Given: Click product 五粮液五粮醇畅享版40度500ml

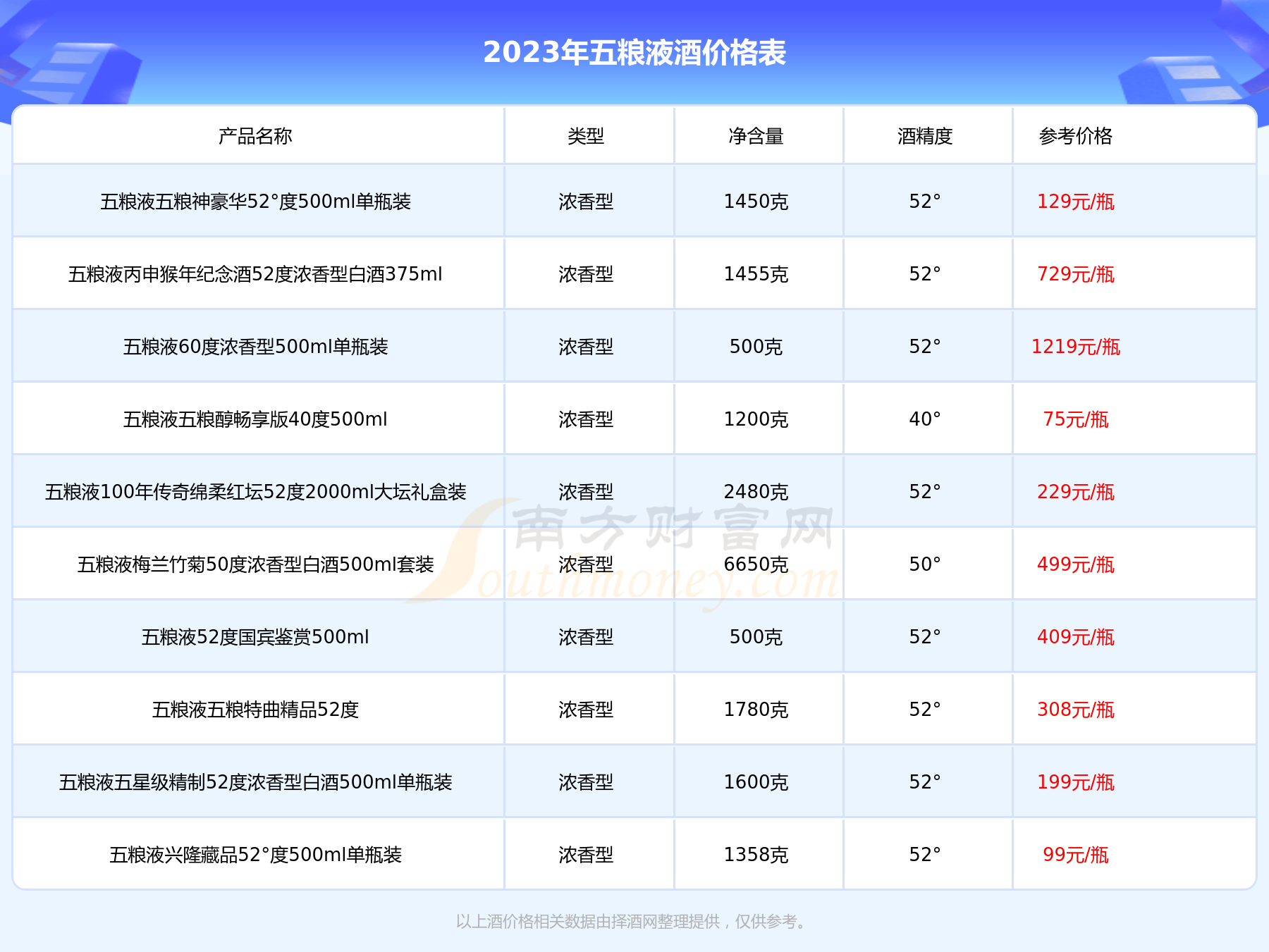Looking at the screenshot, I should pos(255,419).
